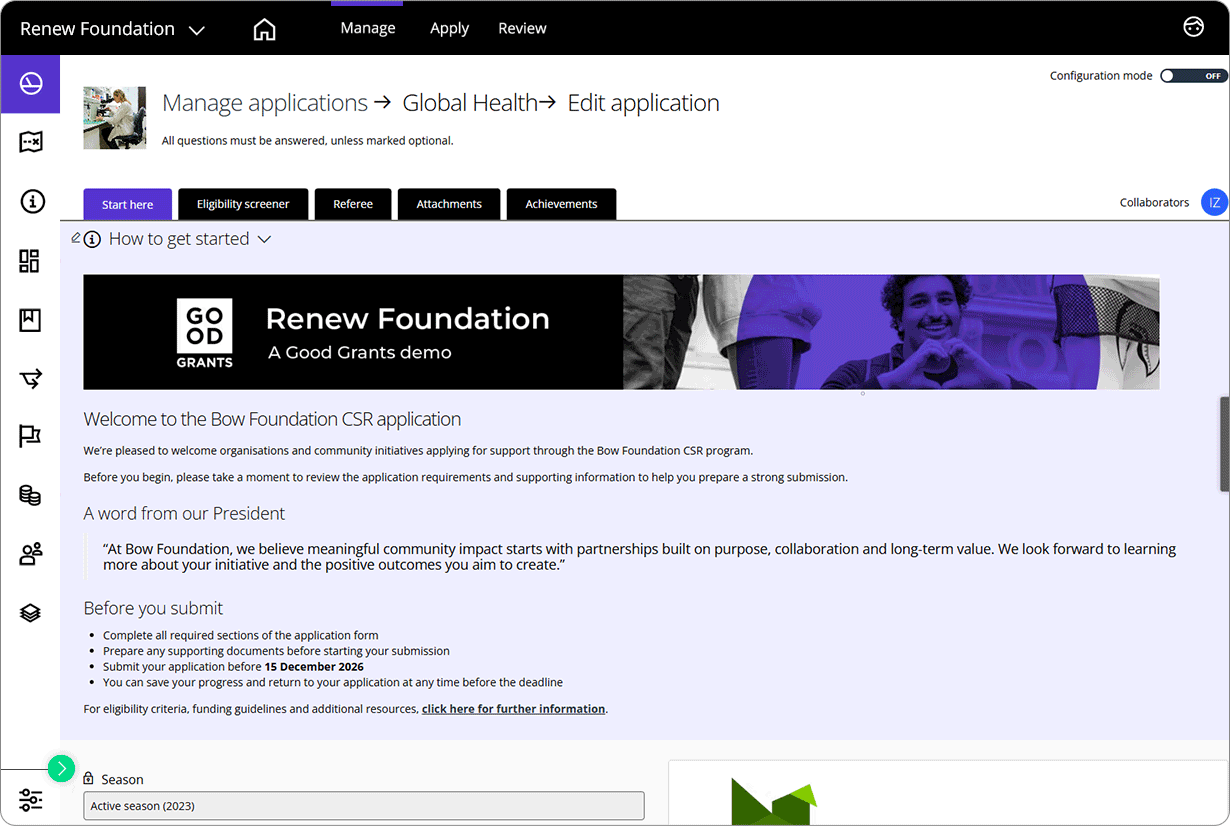Click the lock icon next to Season
The image size is (1230, 828).
click(x=89, y=778)
